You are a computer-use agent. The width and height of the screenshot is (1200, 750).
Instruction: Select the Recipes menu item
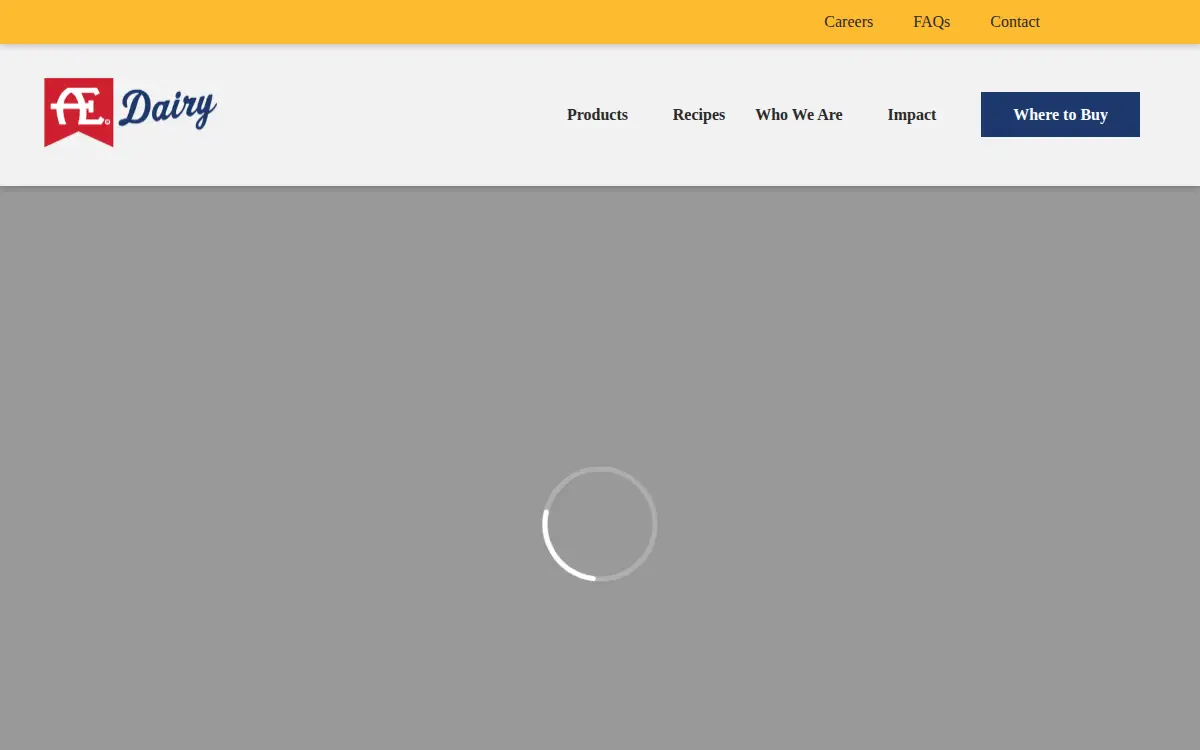click(x=698, y=115)
